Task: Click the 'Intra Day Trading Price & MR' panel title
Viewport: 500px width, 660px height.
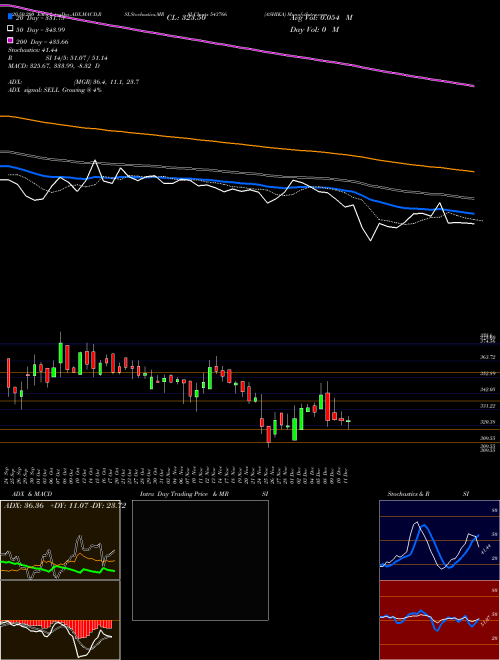Action: pos(184,494)
